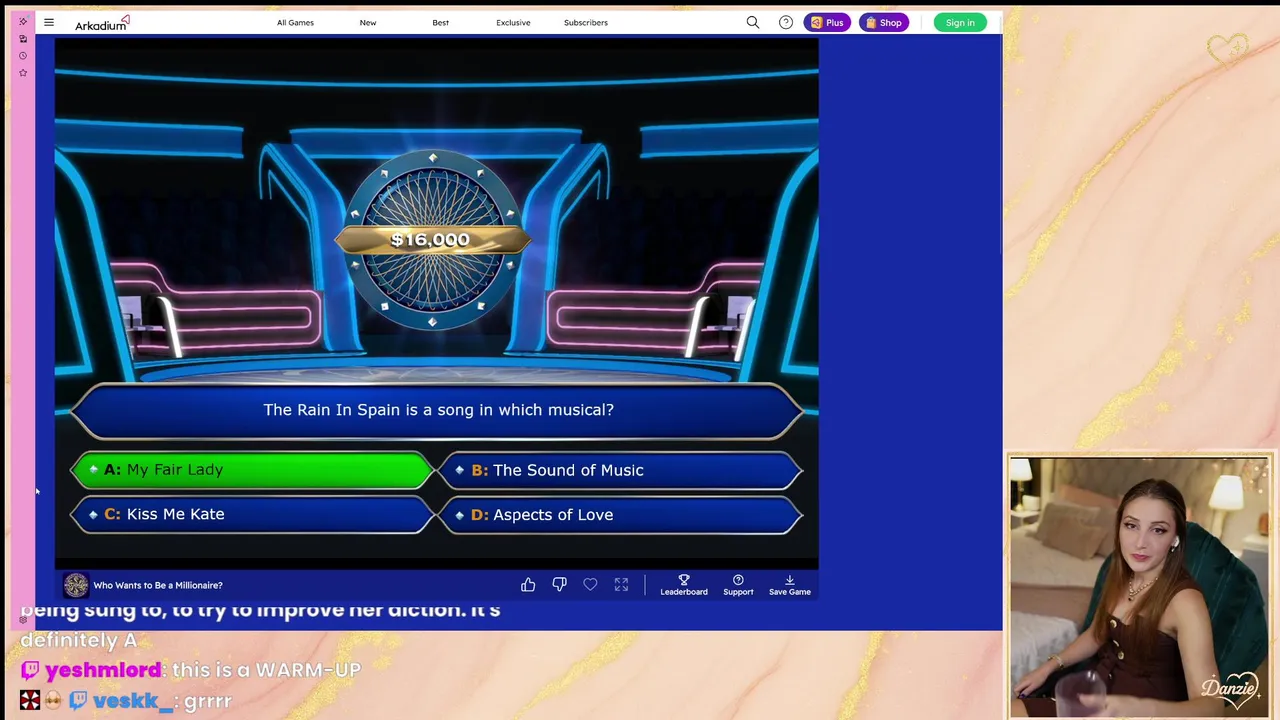Add the game to favorites with the heart icon
This screenshot has width=1280, height=720.
tap(590, 585)
